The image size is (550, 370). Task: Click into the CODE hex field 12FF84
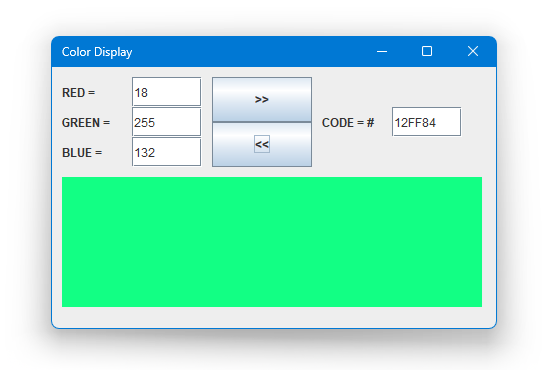click(x=427, y=122)
